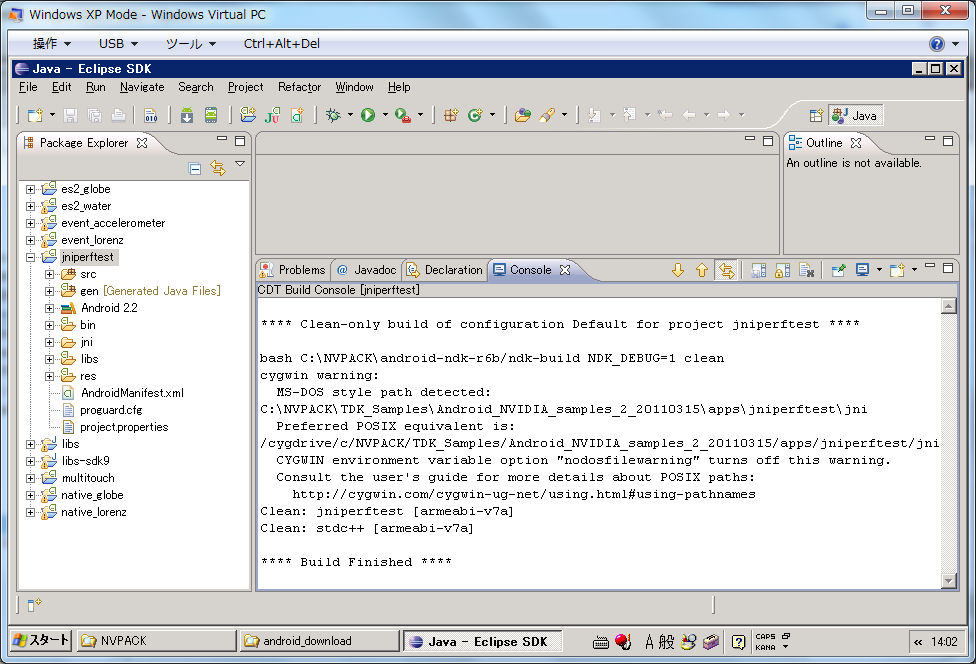
Task: Switch to NVPACK taskbar window
Action: click(x=156, y=640)
